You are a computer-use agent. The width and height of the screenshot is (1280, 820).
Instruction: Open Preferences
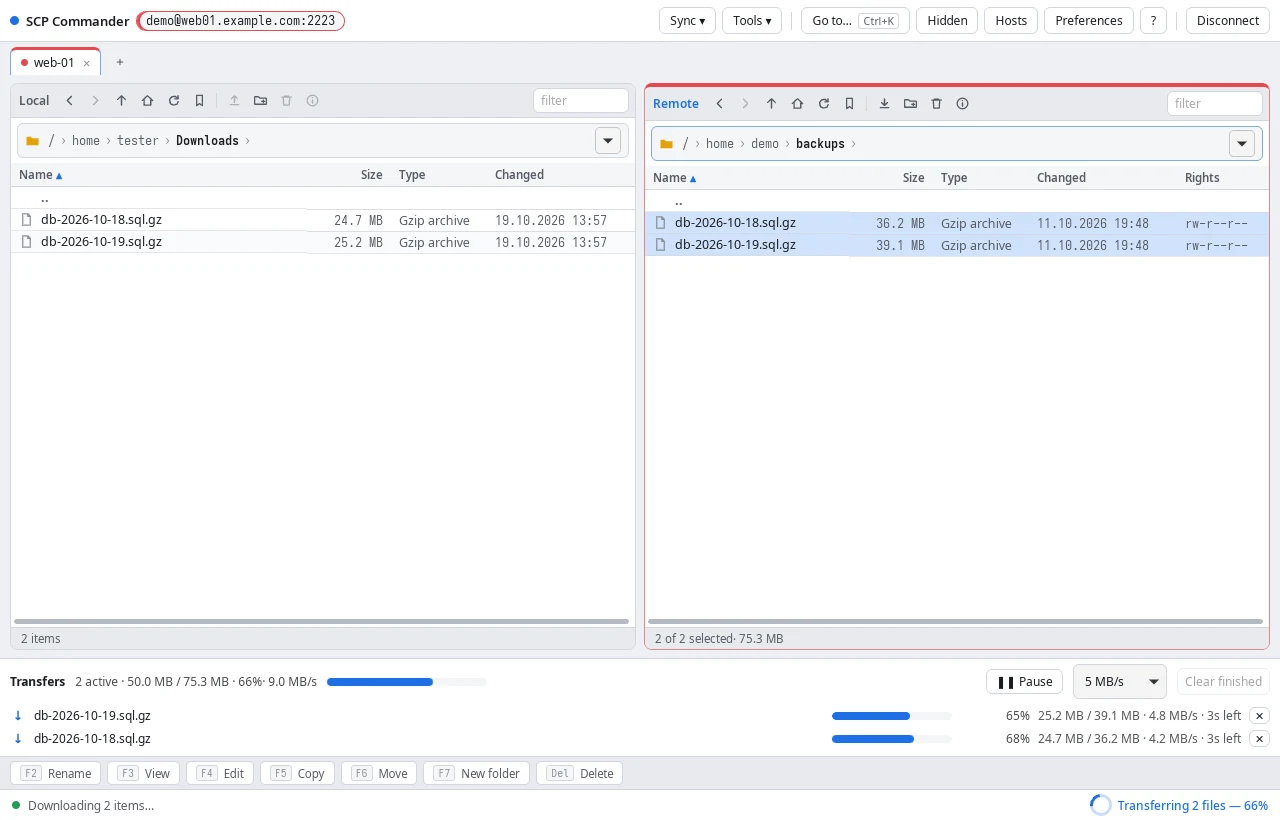click(x=1089, y=21)
